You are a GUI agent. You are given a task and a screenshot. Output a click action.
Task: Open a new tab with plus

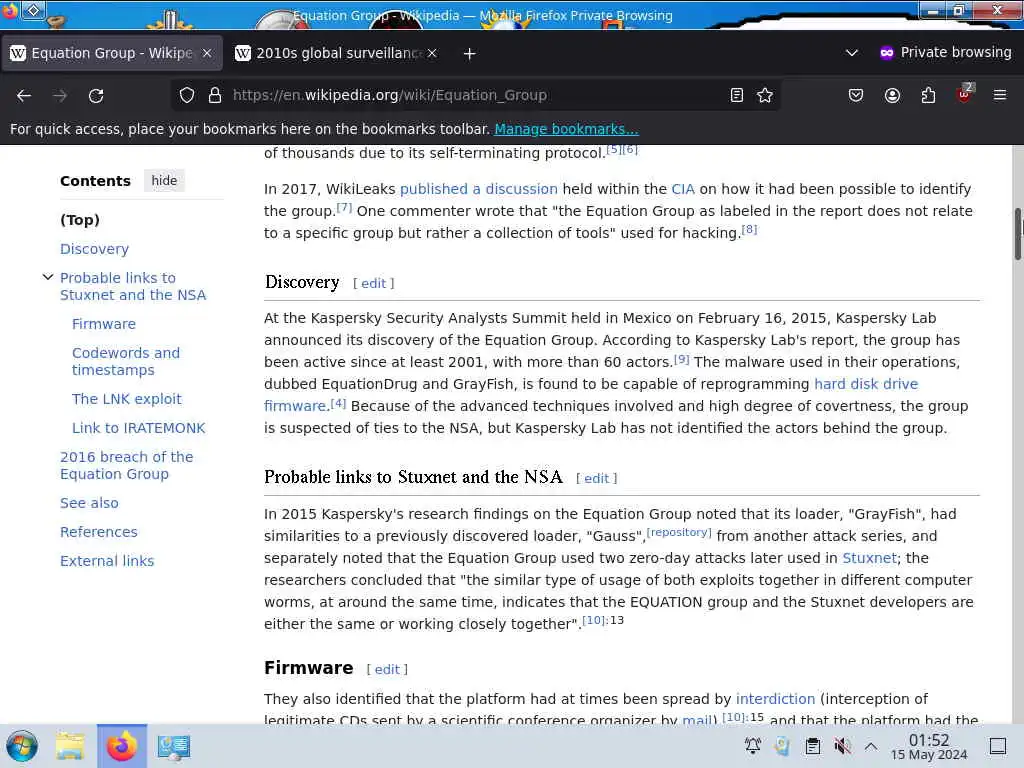(x=470, y=54)
